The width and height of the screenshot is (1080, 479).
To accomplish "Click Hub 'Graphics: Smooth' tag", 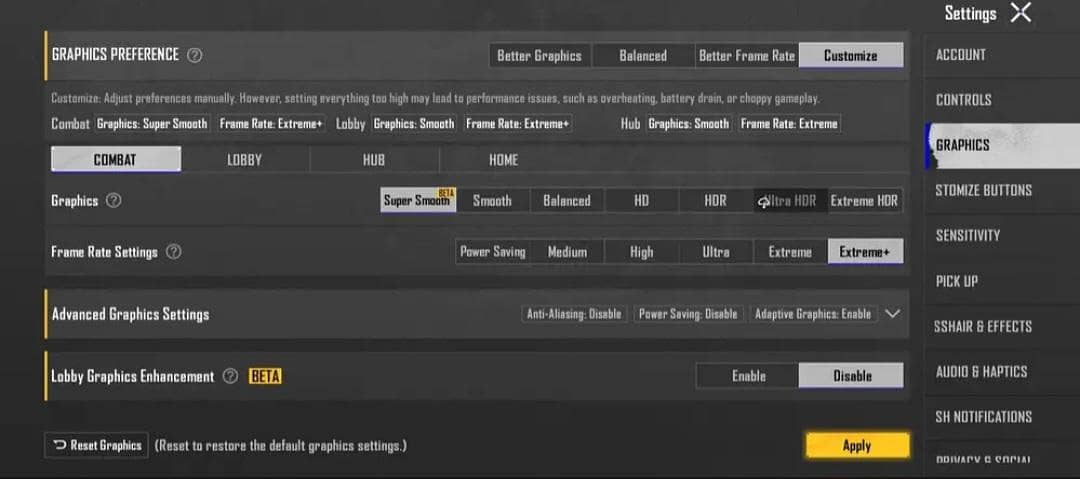I will coord(689,124).
